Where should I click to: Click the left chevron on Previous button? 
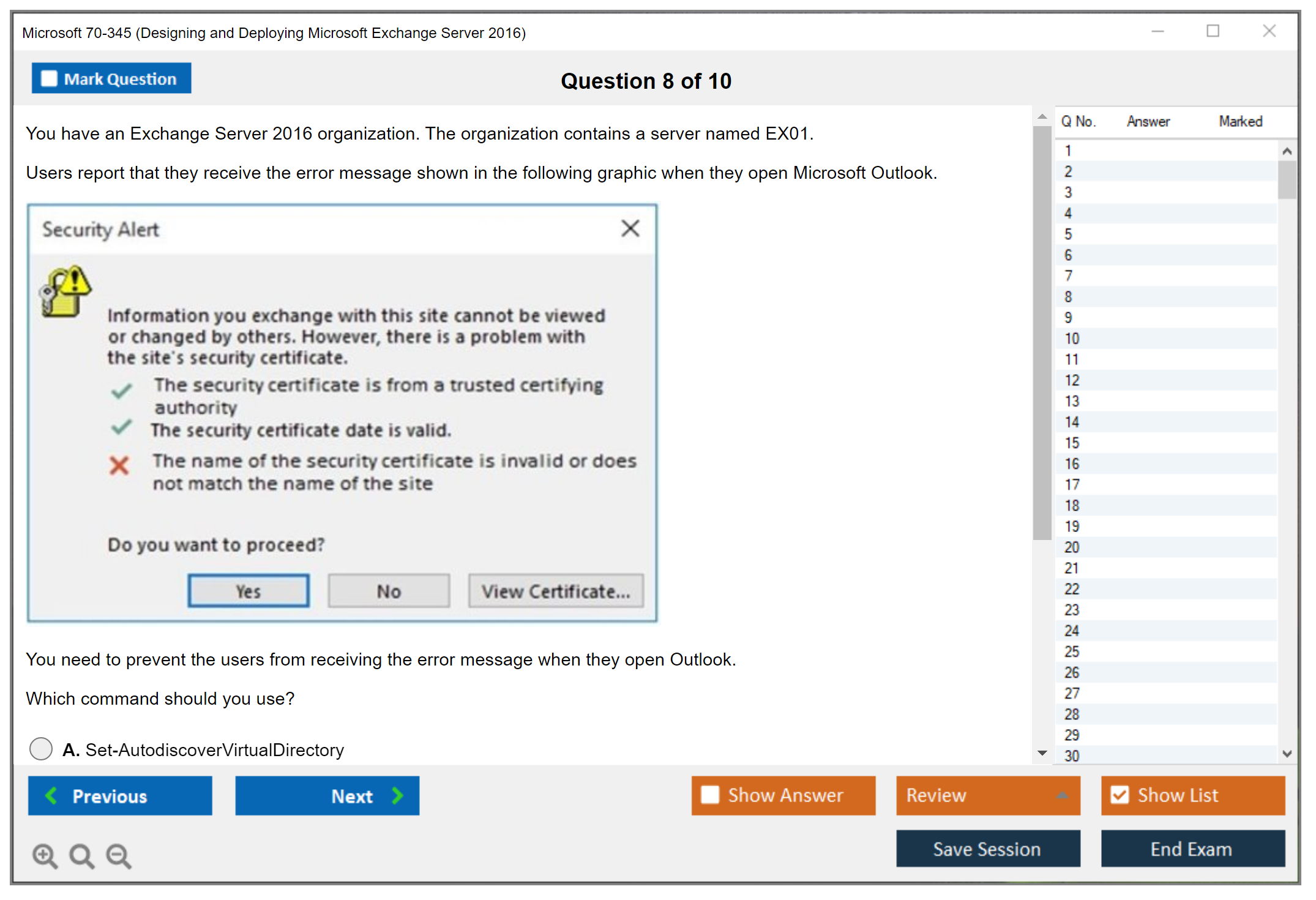pyautogui.click(x=51, y=795)
